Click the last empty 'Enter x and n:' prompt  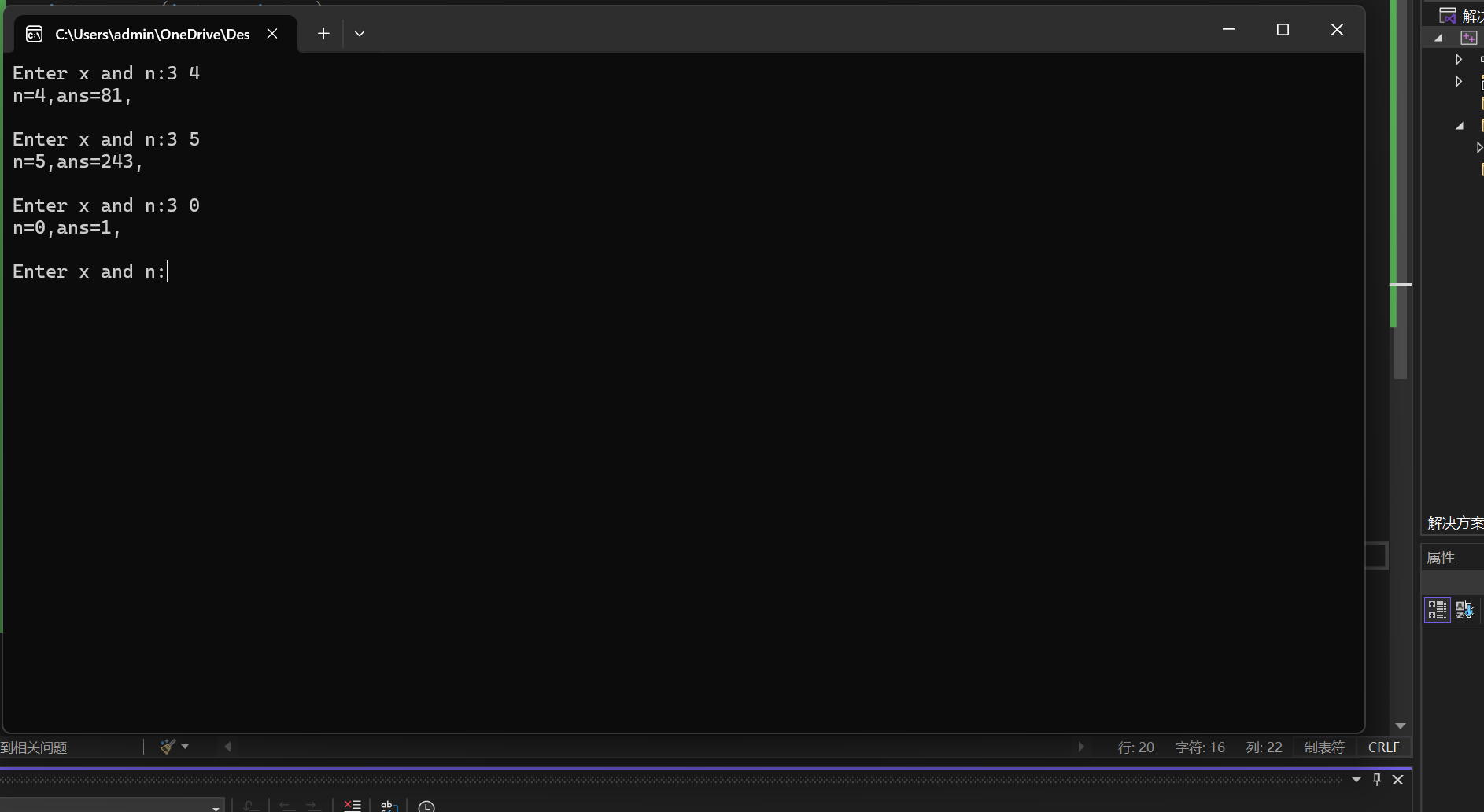pos(89,271)
